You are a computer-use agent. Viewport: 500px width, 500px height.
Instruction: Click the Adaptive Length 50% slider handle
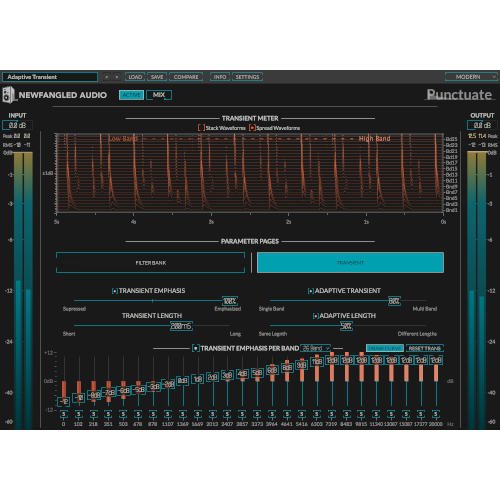[346, 326]
